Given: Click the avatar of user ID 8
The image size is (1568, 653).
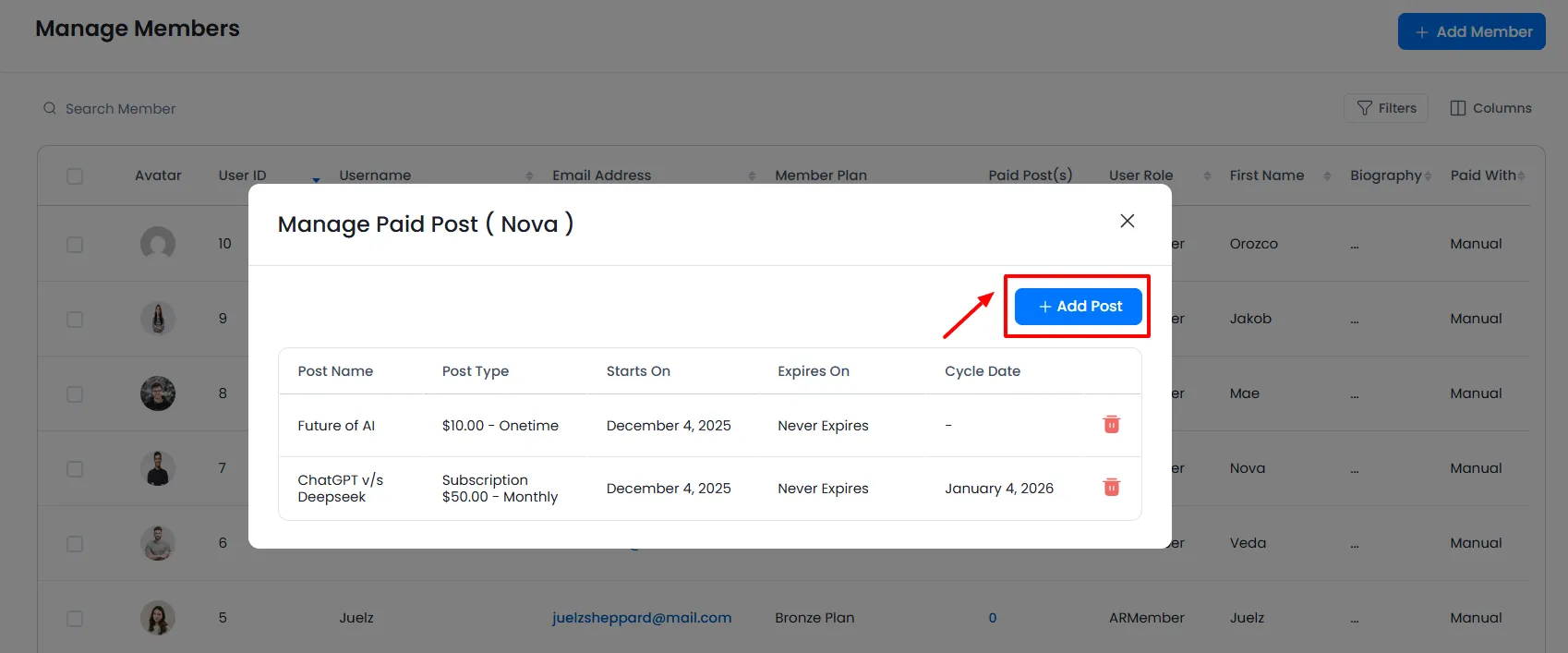Looking at the screenshot, I should (158, 393).
